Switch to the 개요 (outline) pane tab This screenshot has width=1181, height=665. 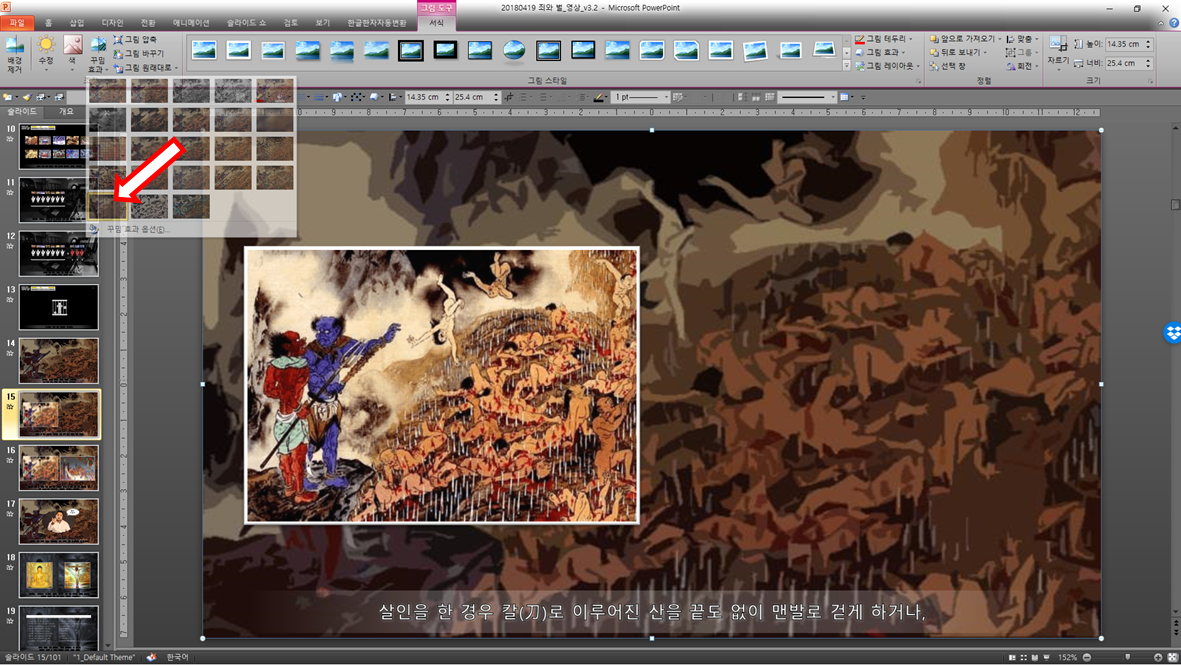[66, 111]
